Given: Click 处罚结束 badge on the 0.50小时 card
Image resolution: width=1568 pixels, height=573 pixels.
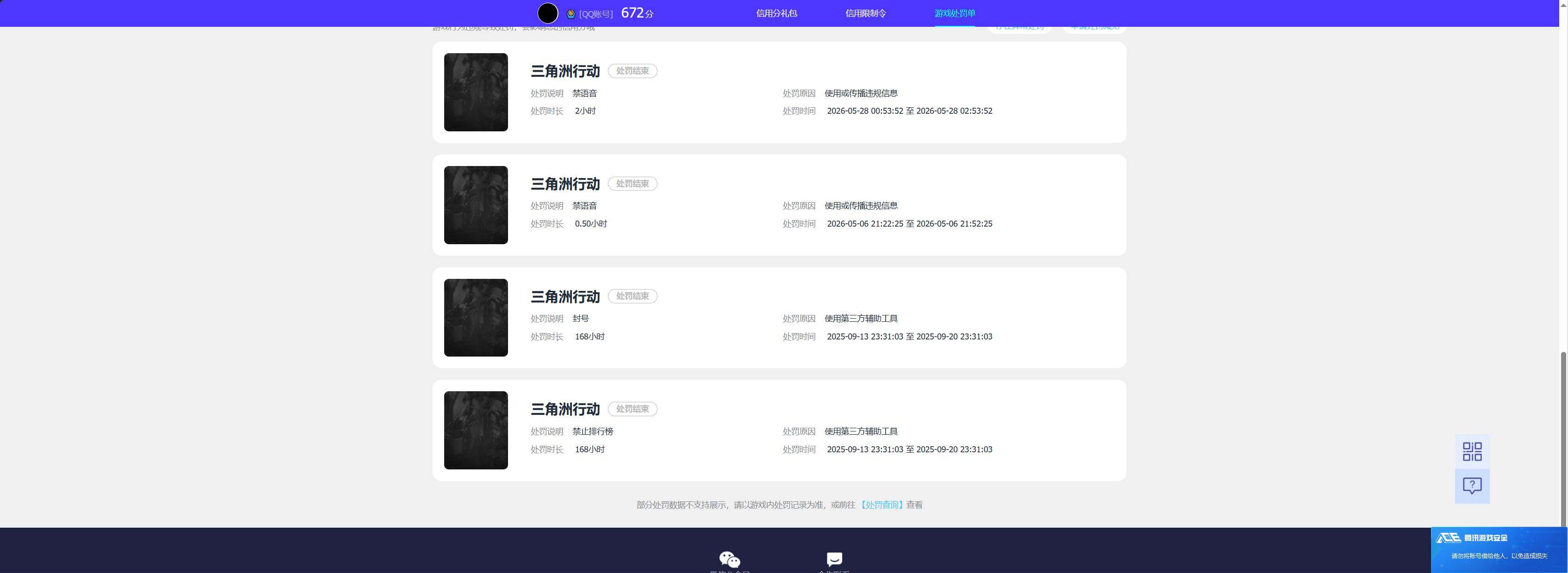Looking at the screenshot, I should click(632, 184).
